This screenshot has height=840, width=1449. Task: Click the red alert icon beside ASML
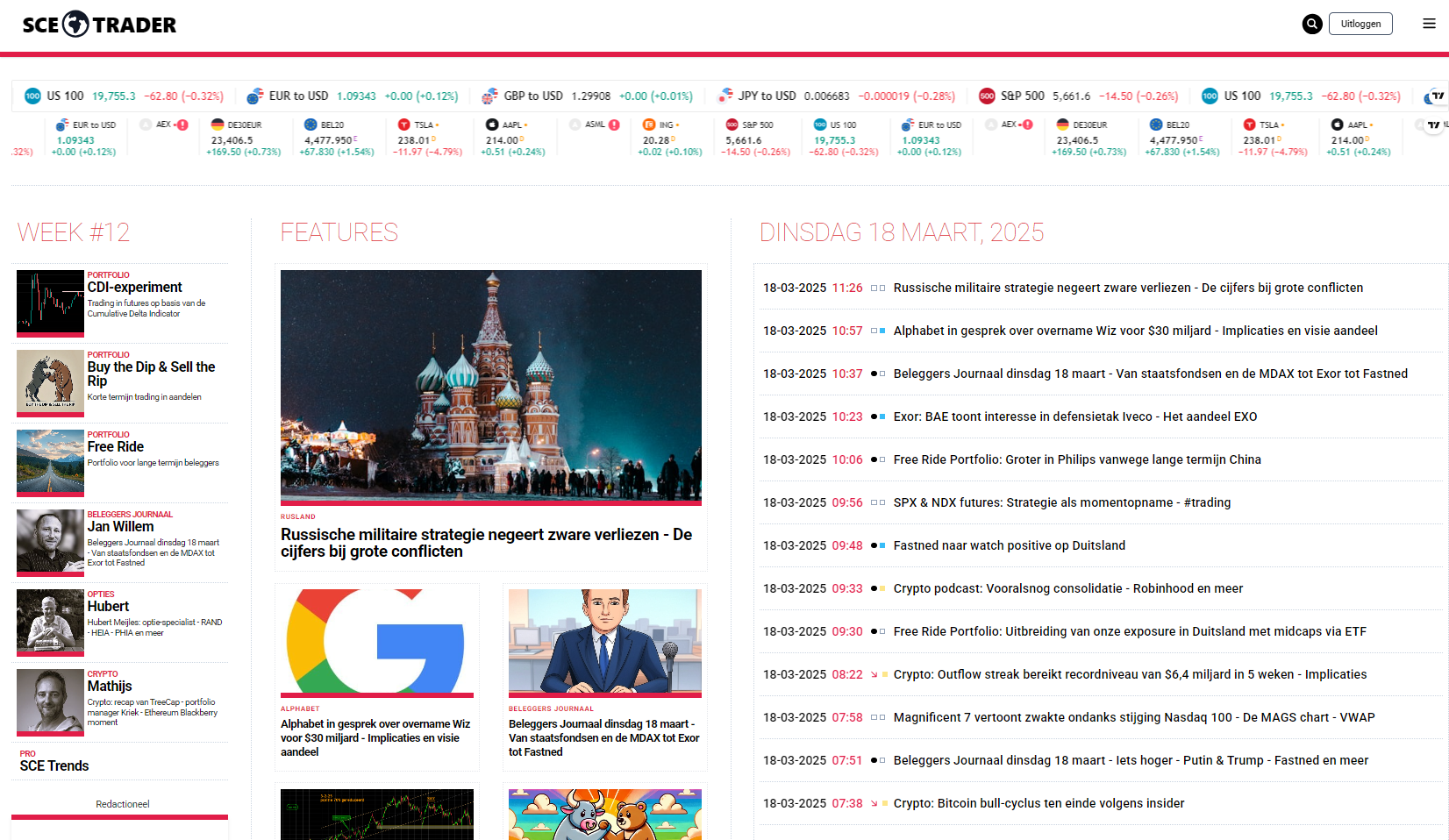(614, 125)
